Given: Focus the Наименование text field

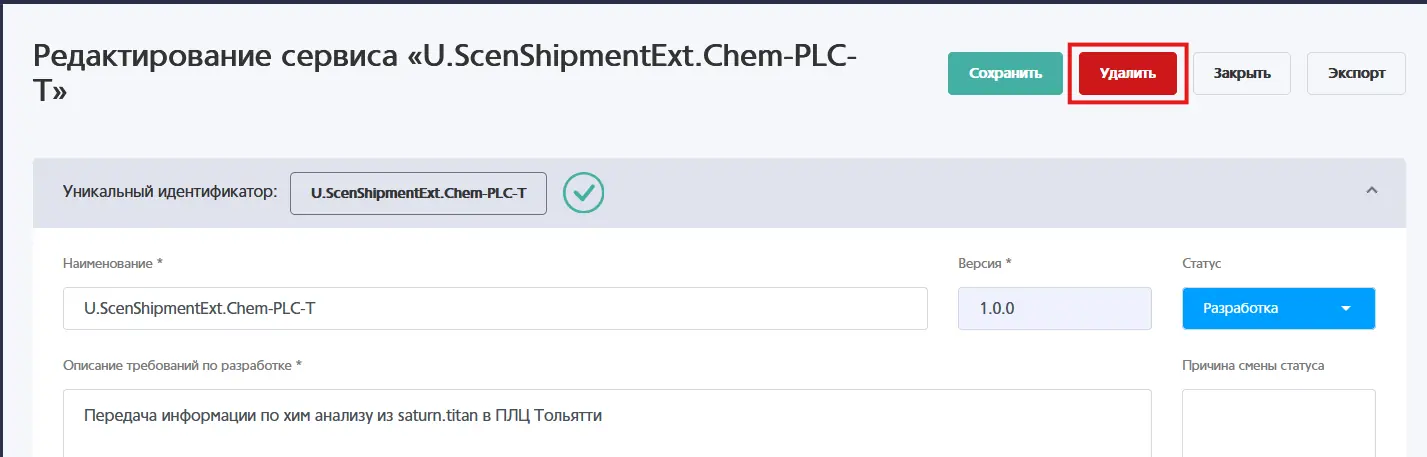Looking at the screenshot, I should [495, 308].
